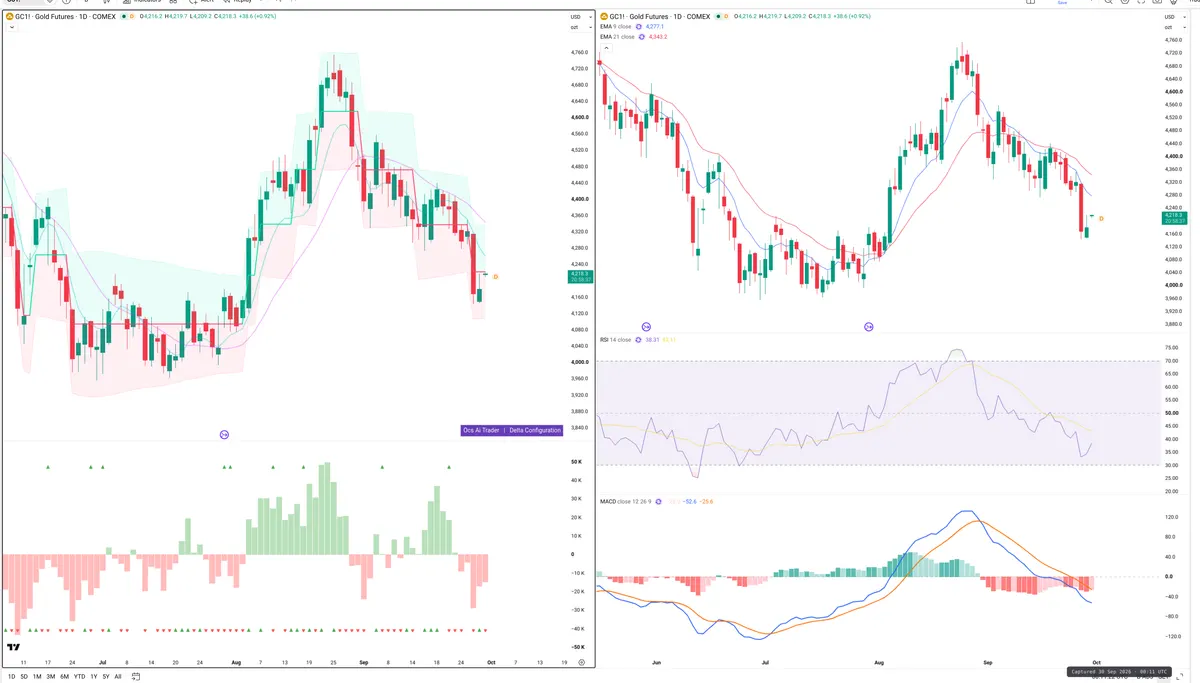Select the 3M date range
Viewport: 1200px width, 683px height.
tap(51, 677)
